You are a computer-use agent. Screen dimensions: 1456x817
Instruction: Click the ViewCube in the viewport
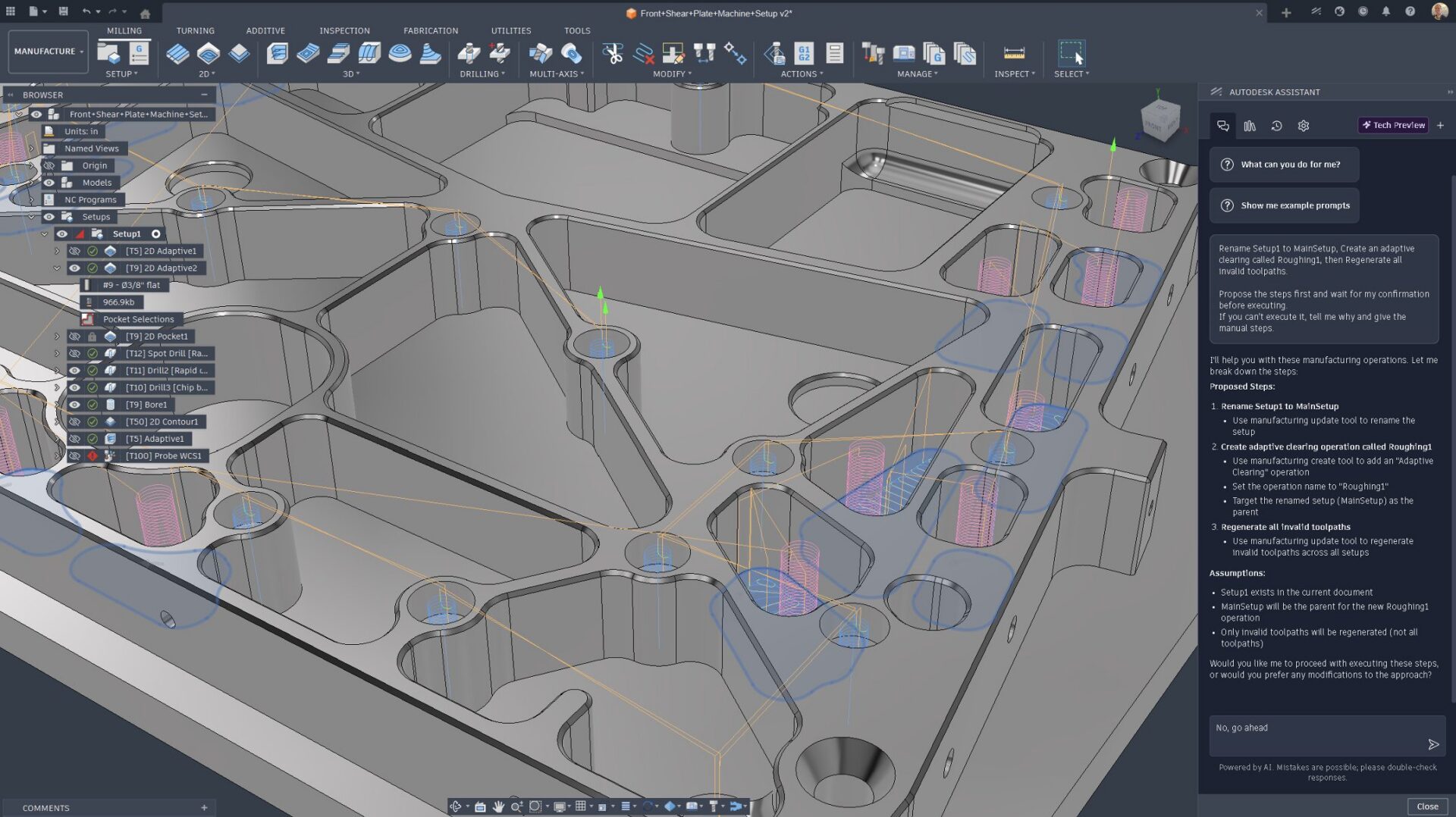[x=1159, y=121]
